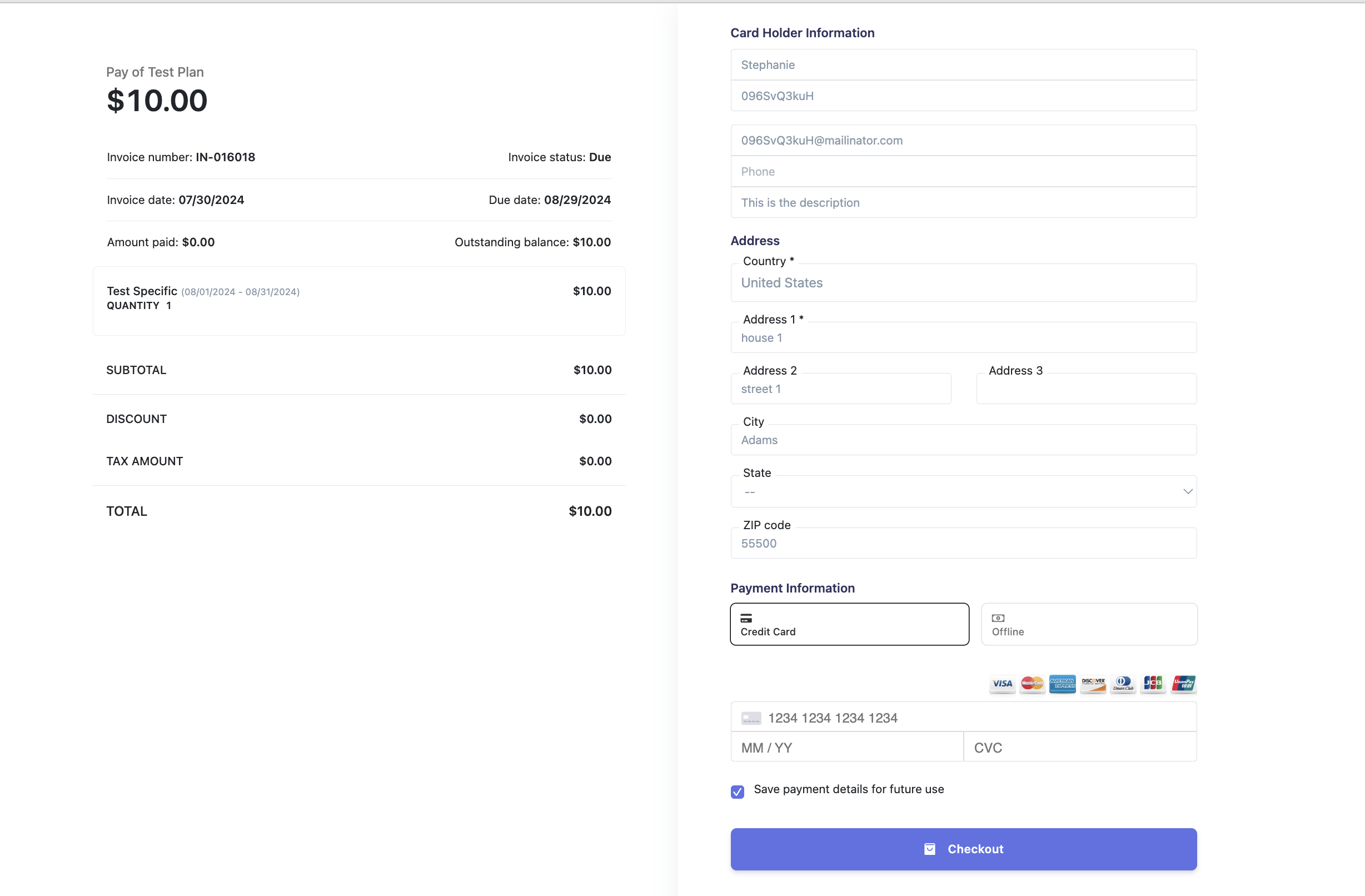Viewport: 1365px width, 896px height.
Task: Click the SUBTOTAL label
Action: 137,370
